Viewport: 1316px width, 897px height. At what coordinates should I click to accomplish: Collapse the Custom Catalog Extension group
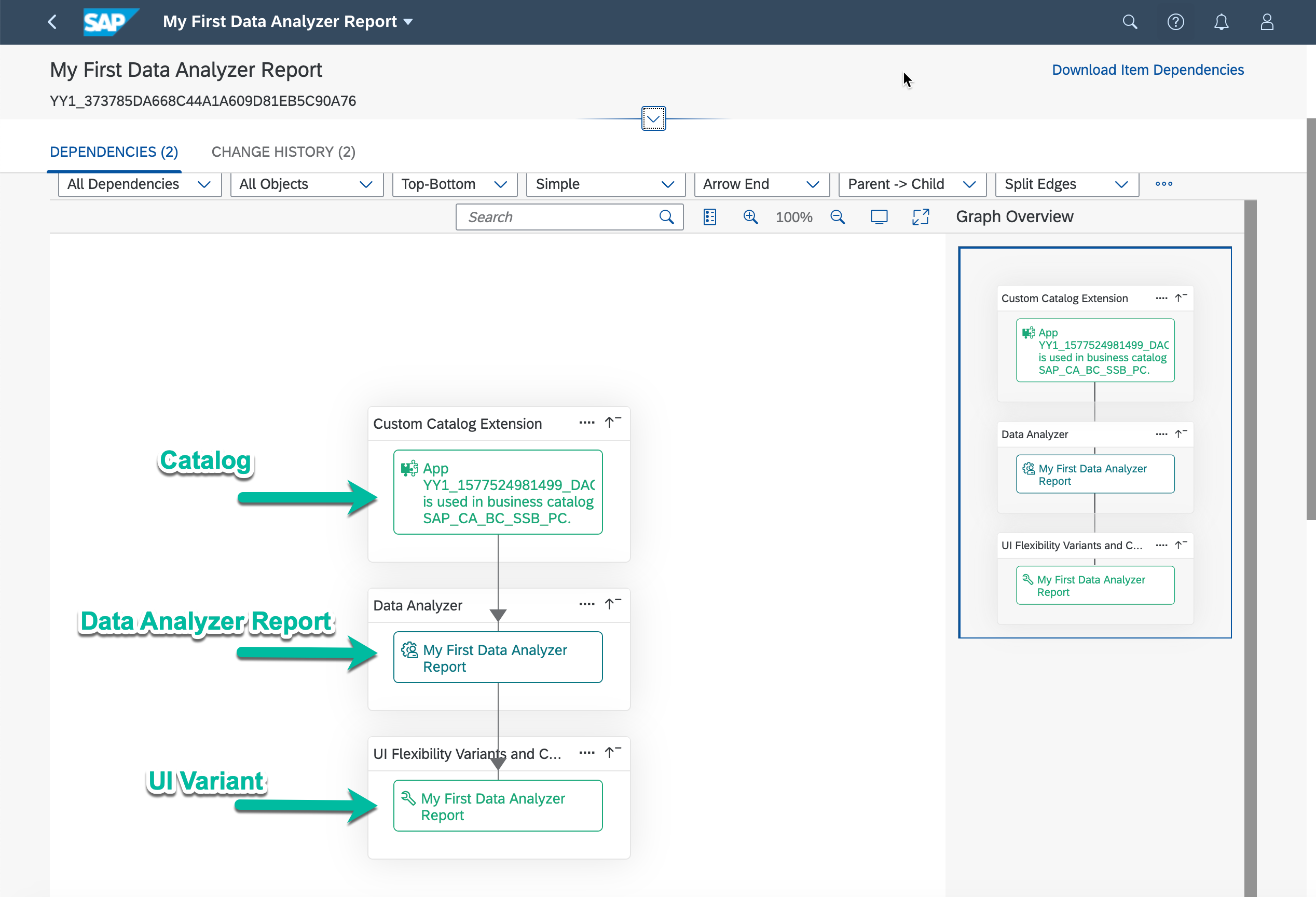click(x=612, y=423)
